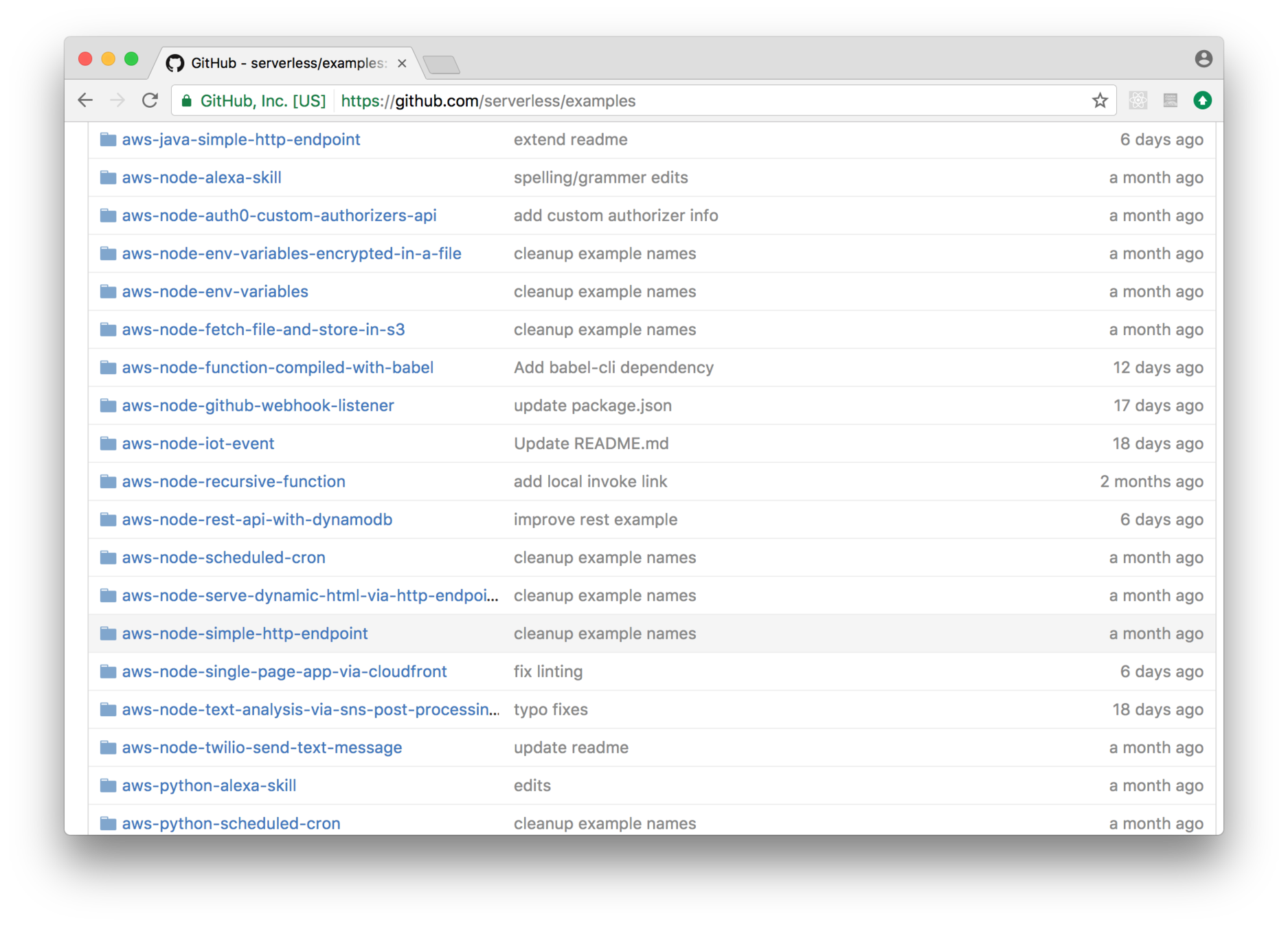The width and height of the screenshot is (1288, 927).
Task: Click folder icon for aws-node-iot-event
Action: [108, 444]
